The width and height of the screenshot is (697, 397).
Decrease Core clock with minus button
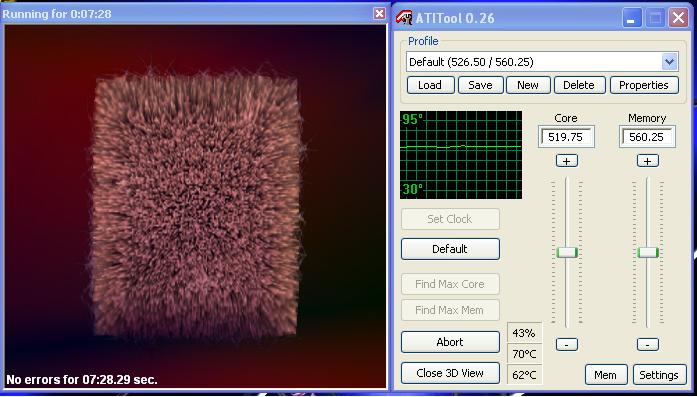tap(567, 345)
